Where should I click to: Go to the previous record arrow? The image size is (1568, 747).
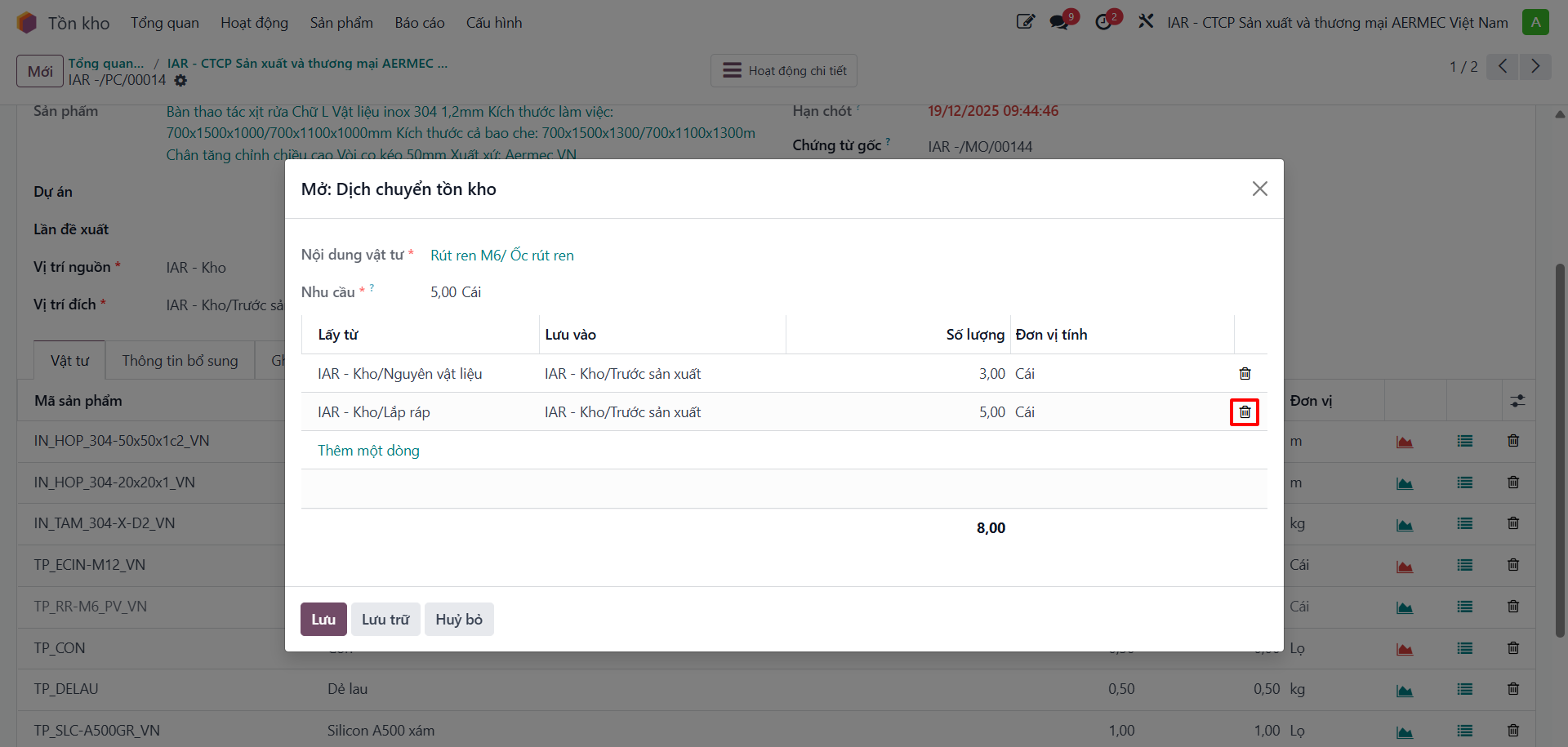point(1503,66)
